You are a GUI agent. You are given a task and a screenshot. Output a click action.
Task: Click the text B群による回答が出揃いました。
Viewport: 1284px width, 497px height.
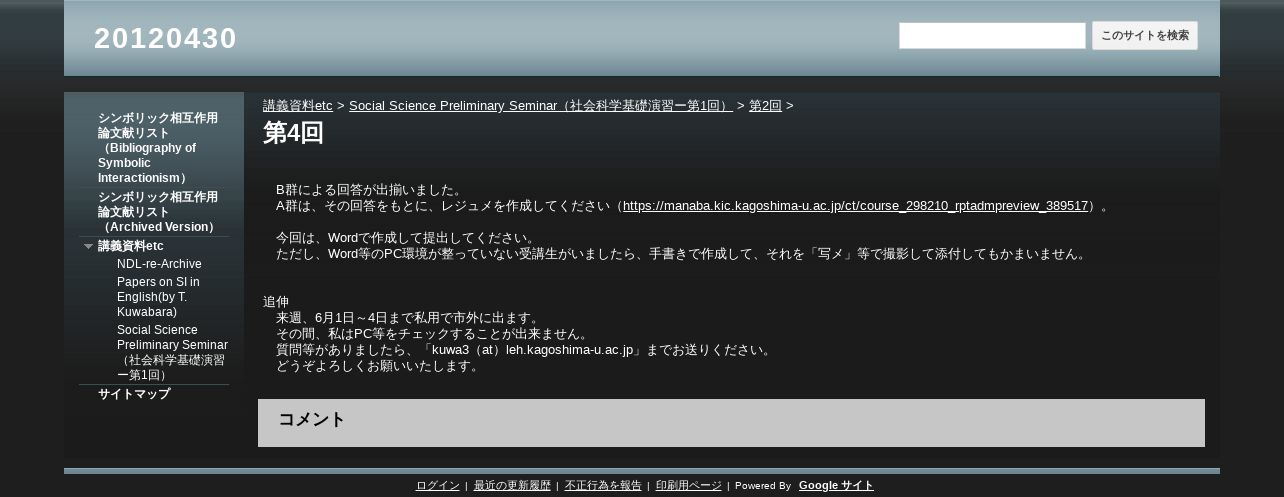coord(370,190)
